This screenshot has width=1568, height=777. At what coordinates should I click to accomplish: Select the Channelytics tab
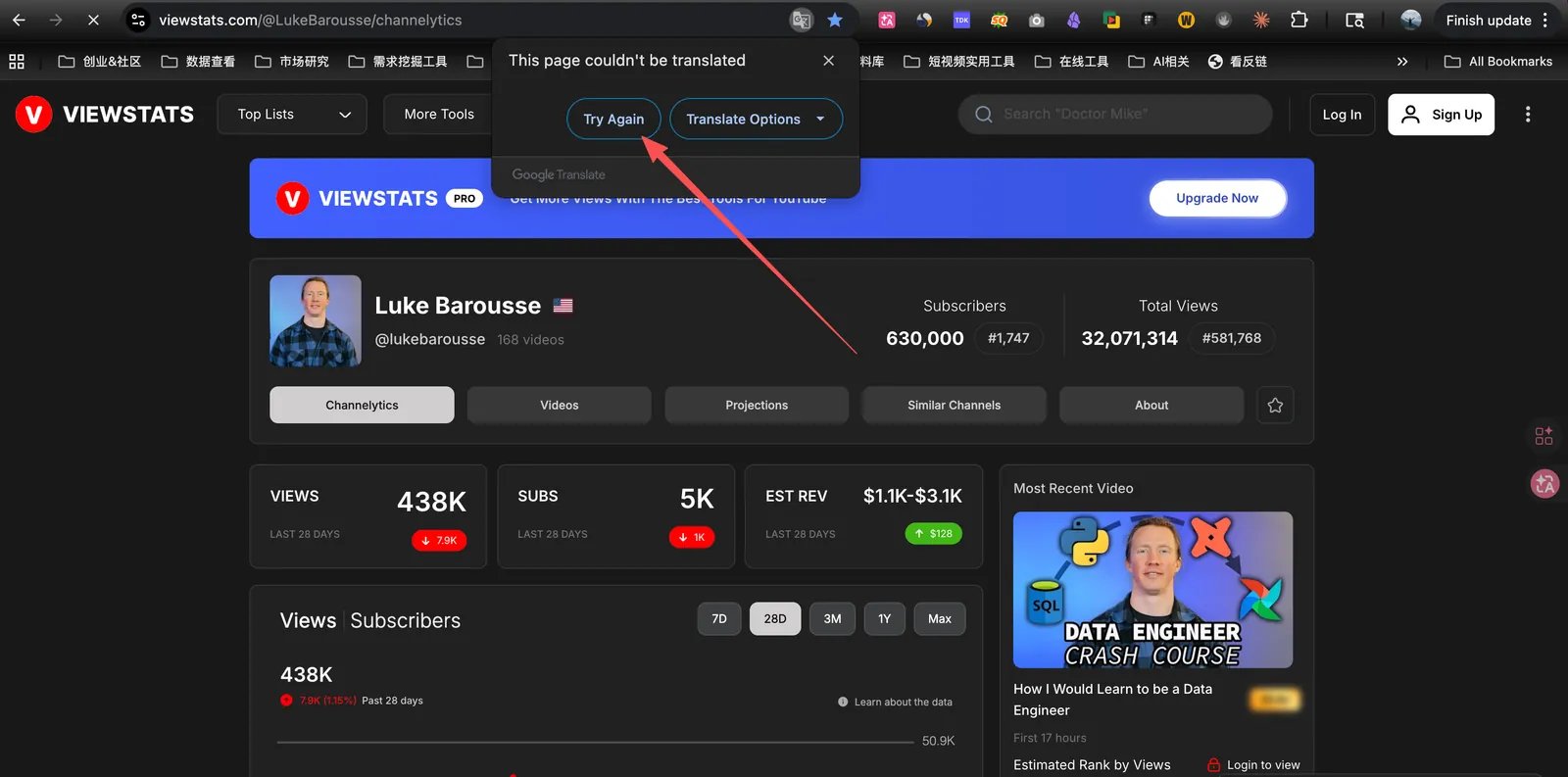362,405
